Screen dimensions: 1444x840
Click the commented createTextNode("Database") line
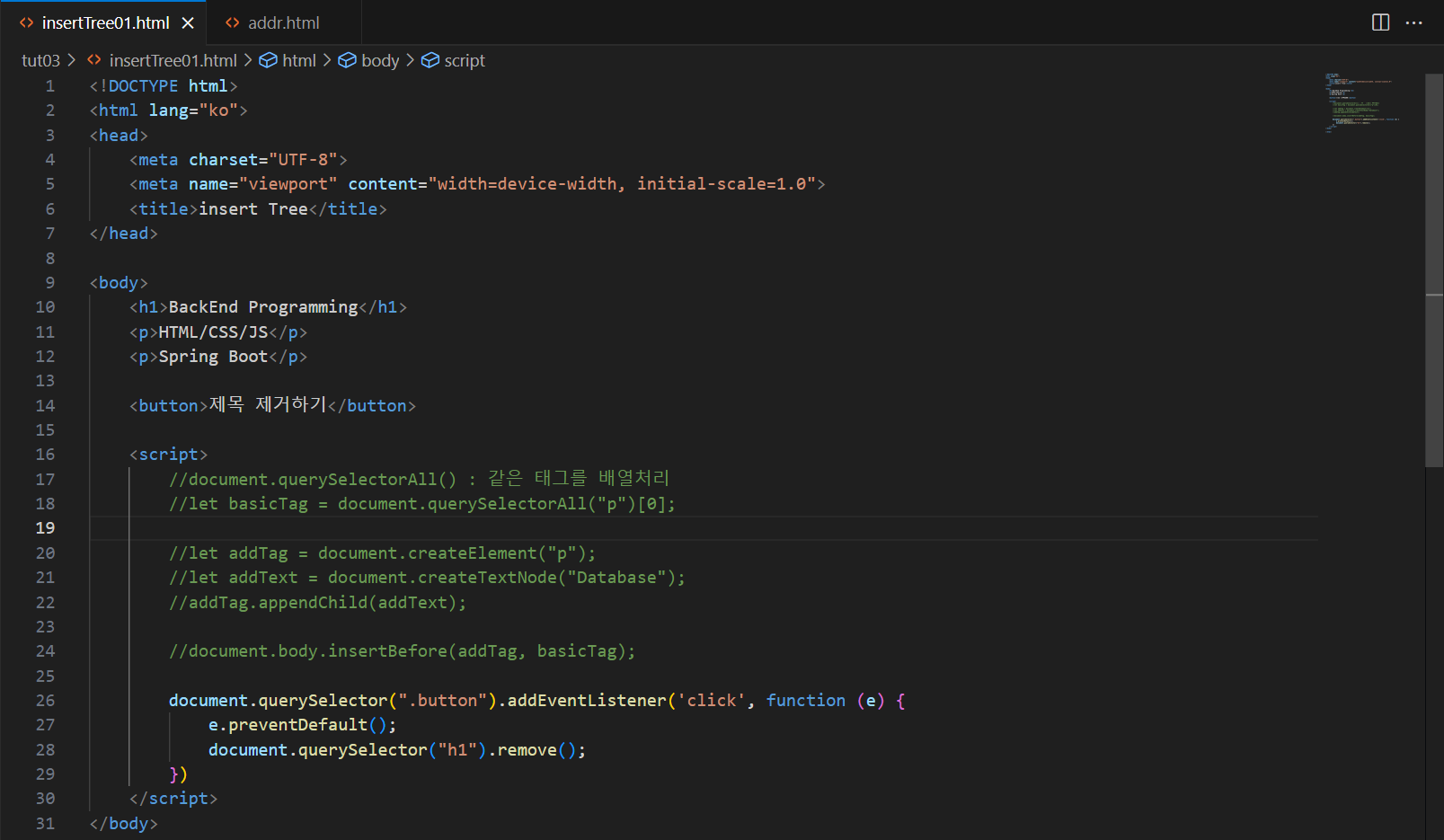(428, 578)
